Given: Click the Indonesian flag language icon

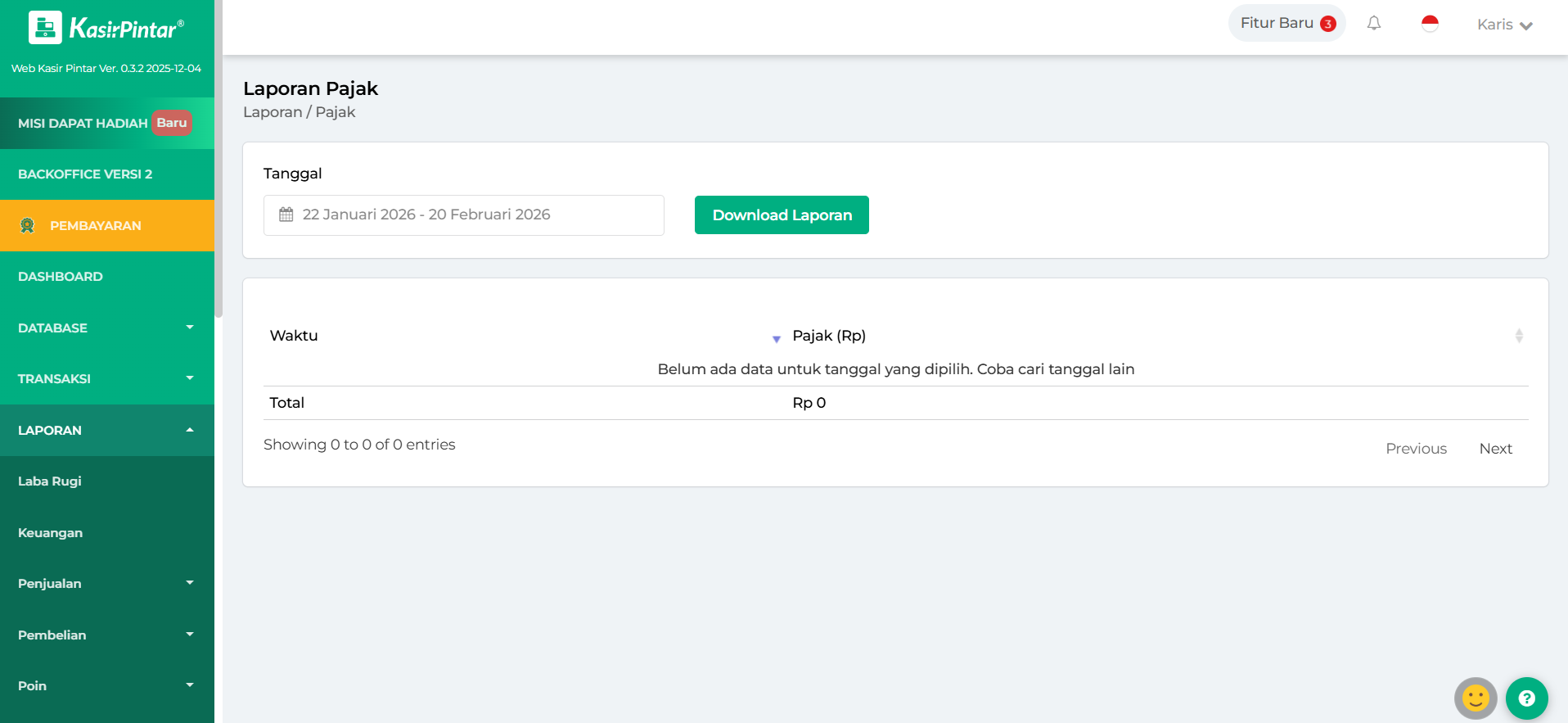Looking at the screenshot, I should 1430,24.
